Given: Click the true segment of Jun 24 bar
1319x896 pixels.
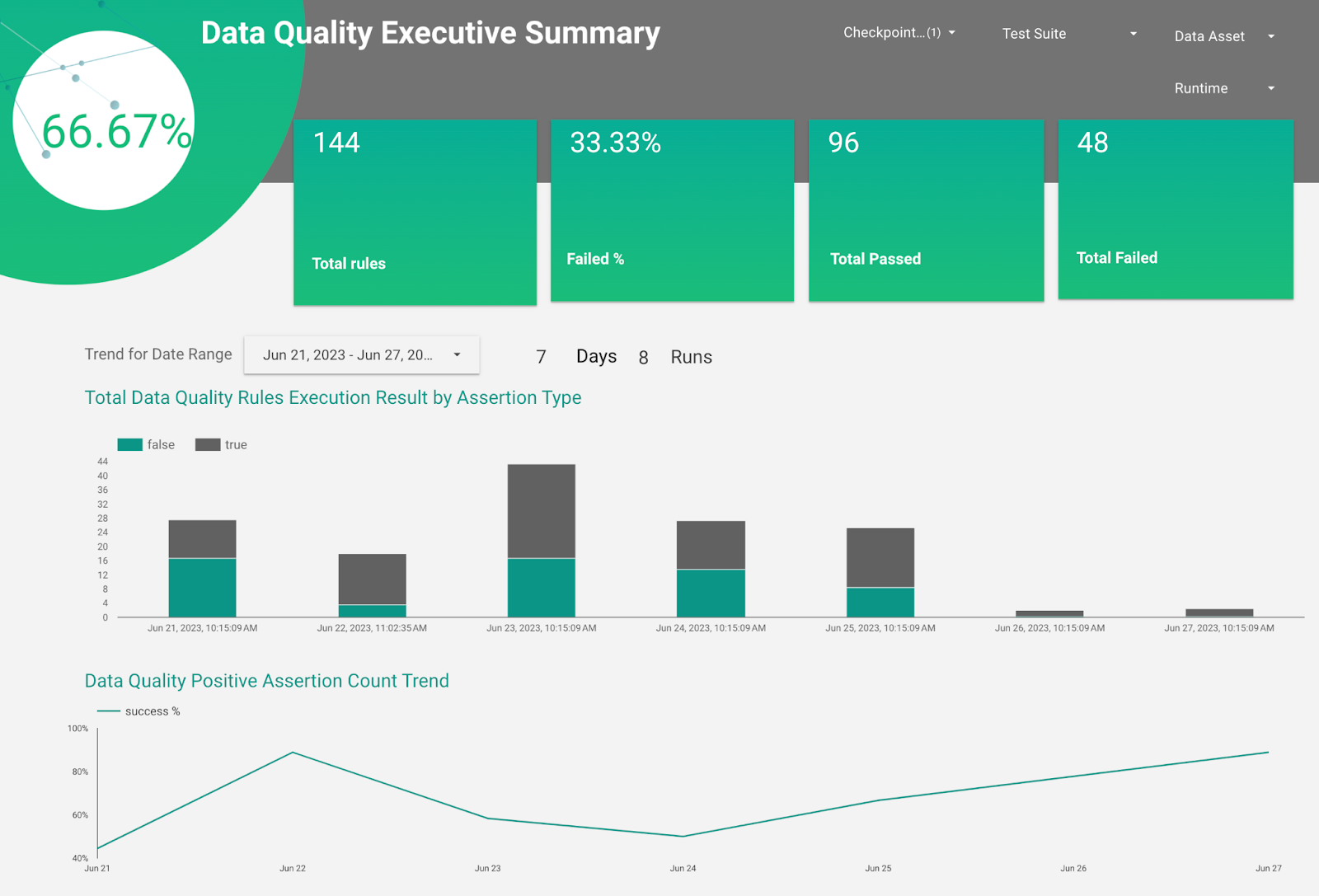Looking at the screenshot, I should (x=711, y=545).
